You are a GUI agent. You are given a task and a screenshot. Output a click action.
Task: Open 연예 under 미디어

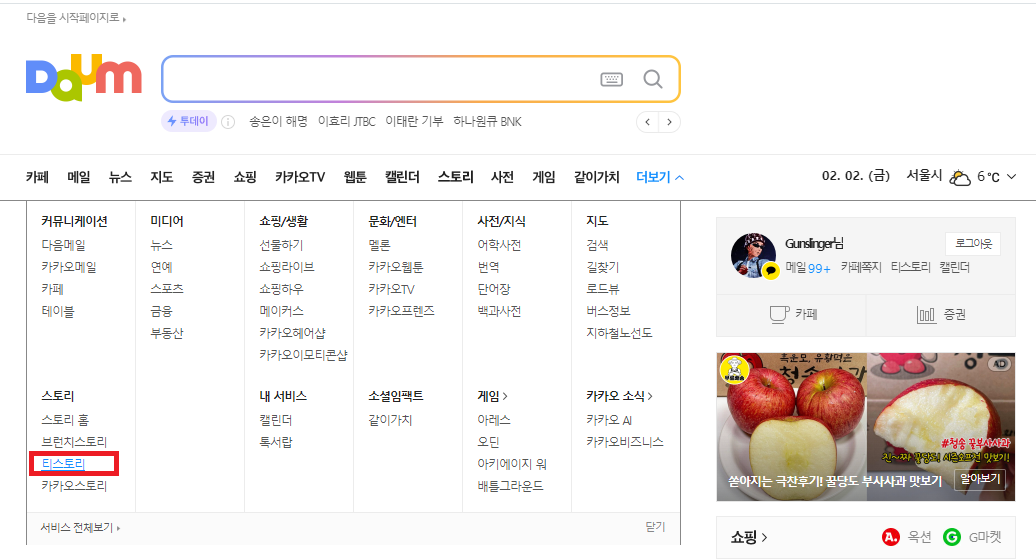(x=161, y=267)
